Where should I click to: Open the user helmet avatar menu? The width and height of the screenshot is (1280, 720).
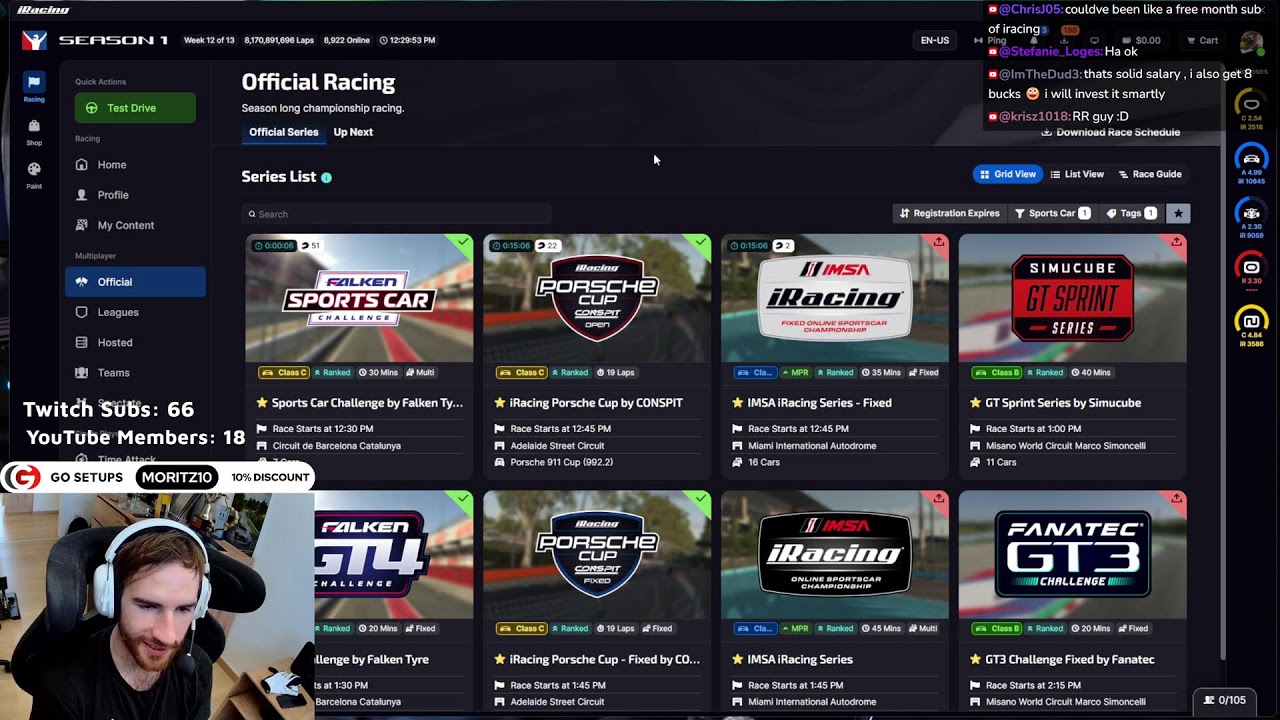1251,41
